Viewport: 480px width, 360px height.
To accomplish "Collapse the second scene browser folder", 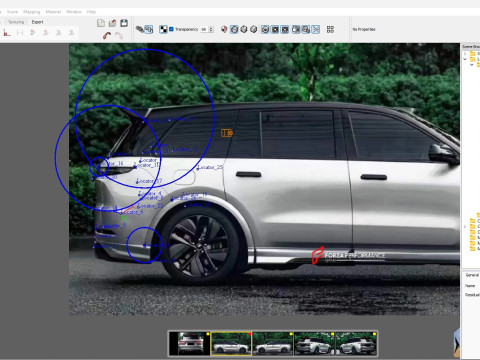I will tap(465, 59).
